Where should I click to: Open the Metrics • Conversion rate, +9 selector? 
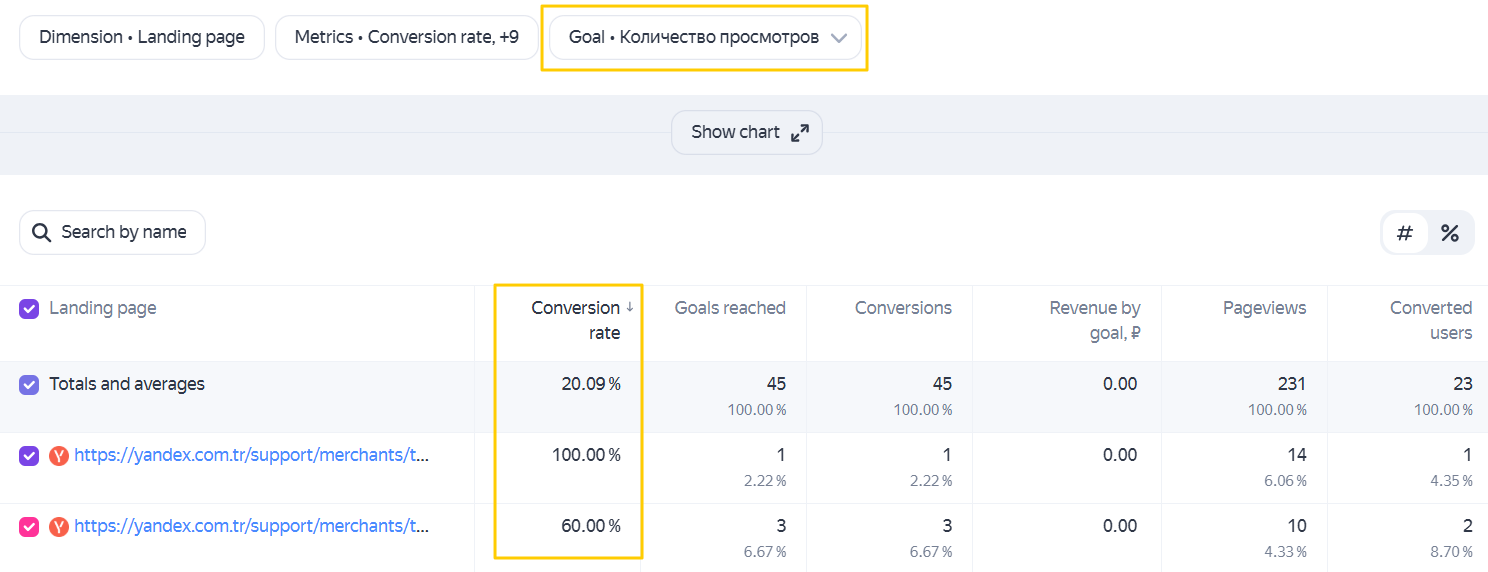click(407, 37)
